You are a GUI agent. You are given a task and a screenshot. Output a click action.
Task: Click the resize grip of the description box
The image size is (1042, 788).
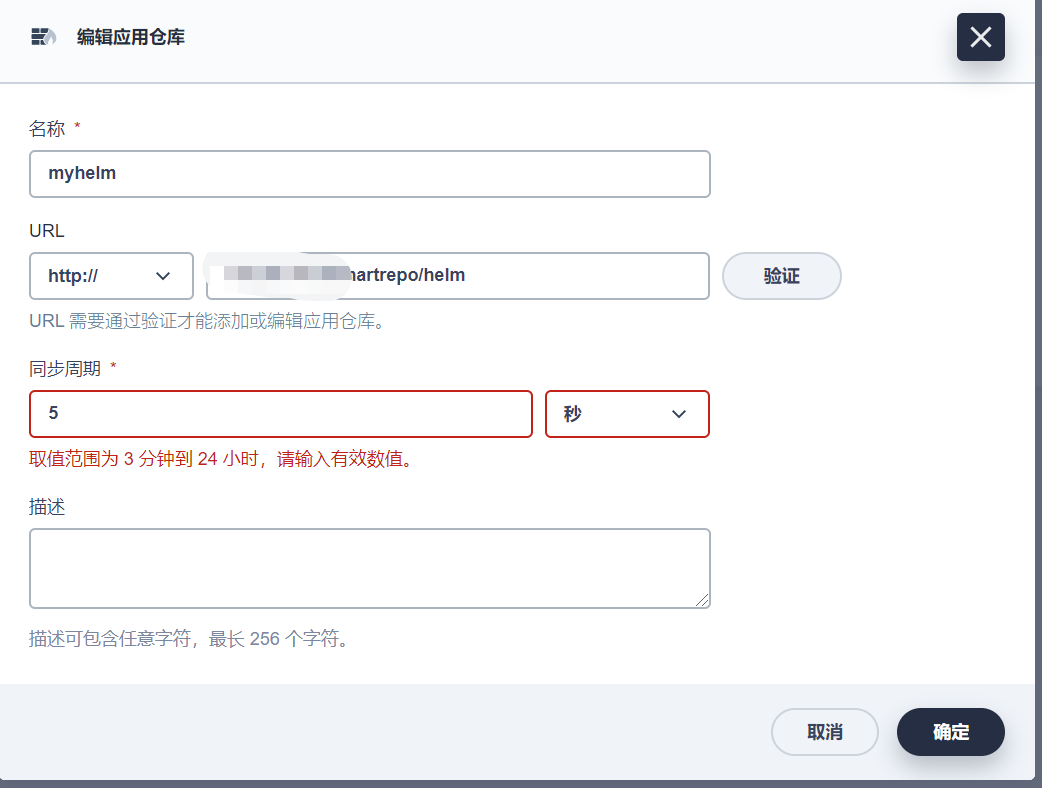point(704,602)
